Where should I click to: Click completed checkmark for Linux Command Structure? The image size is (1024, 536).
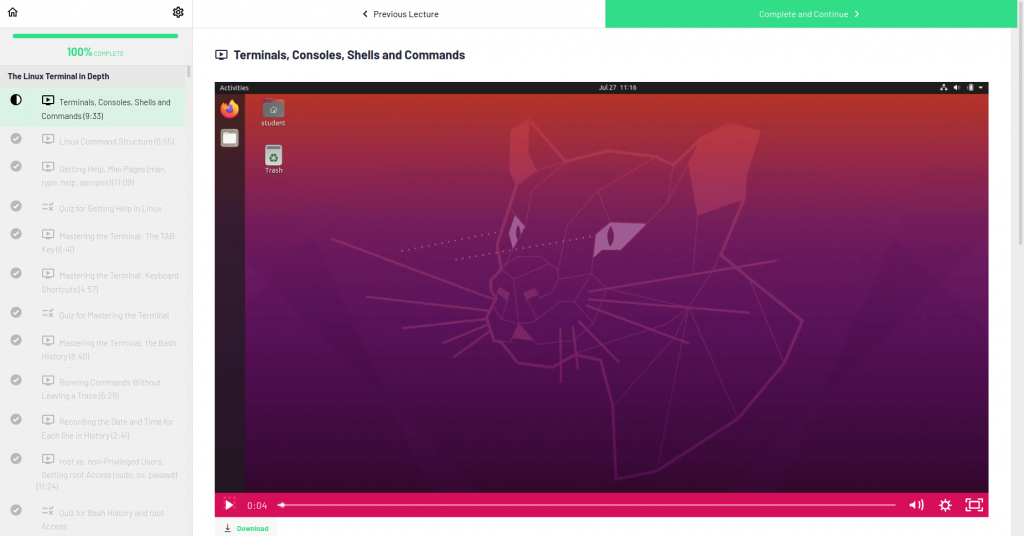pyautogui.click(x=16, y=138)
